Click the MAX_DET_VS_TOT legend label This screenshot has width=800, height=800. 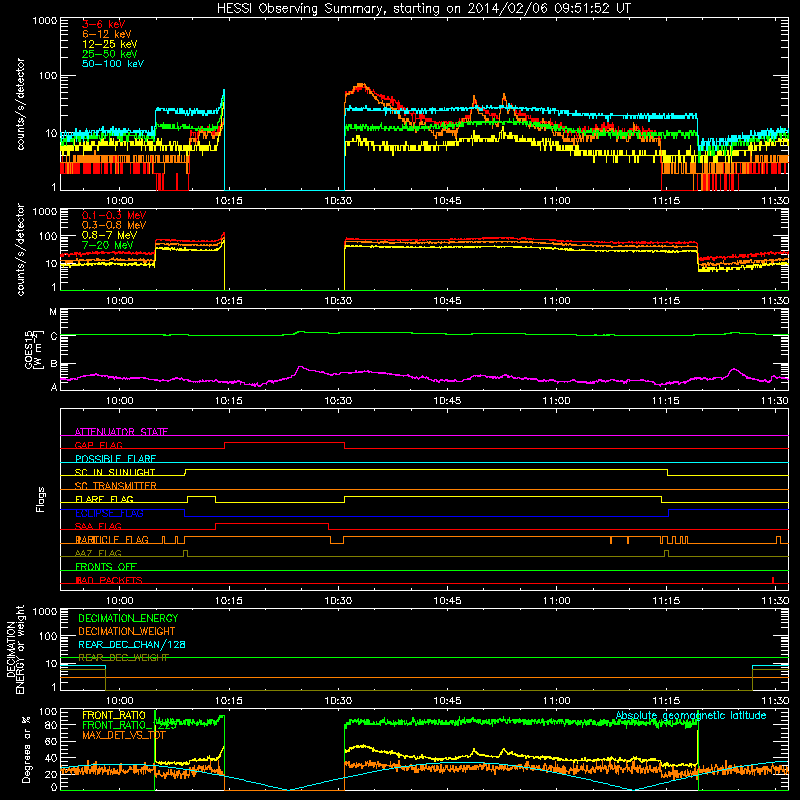123,735
